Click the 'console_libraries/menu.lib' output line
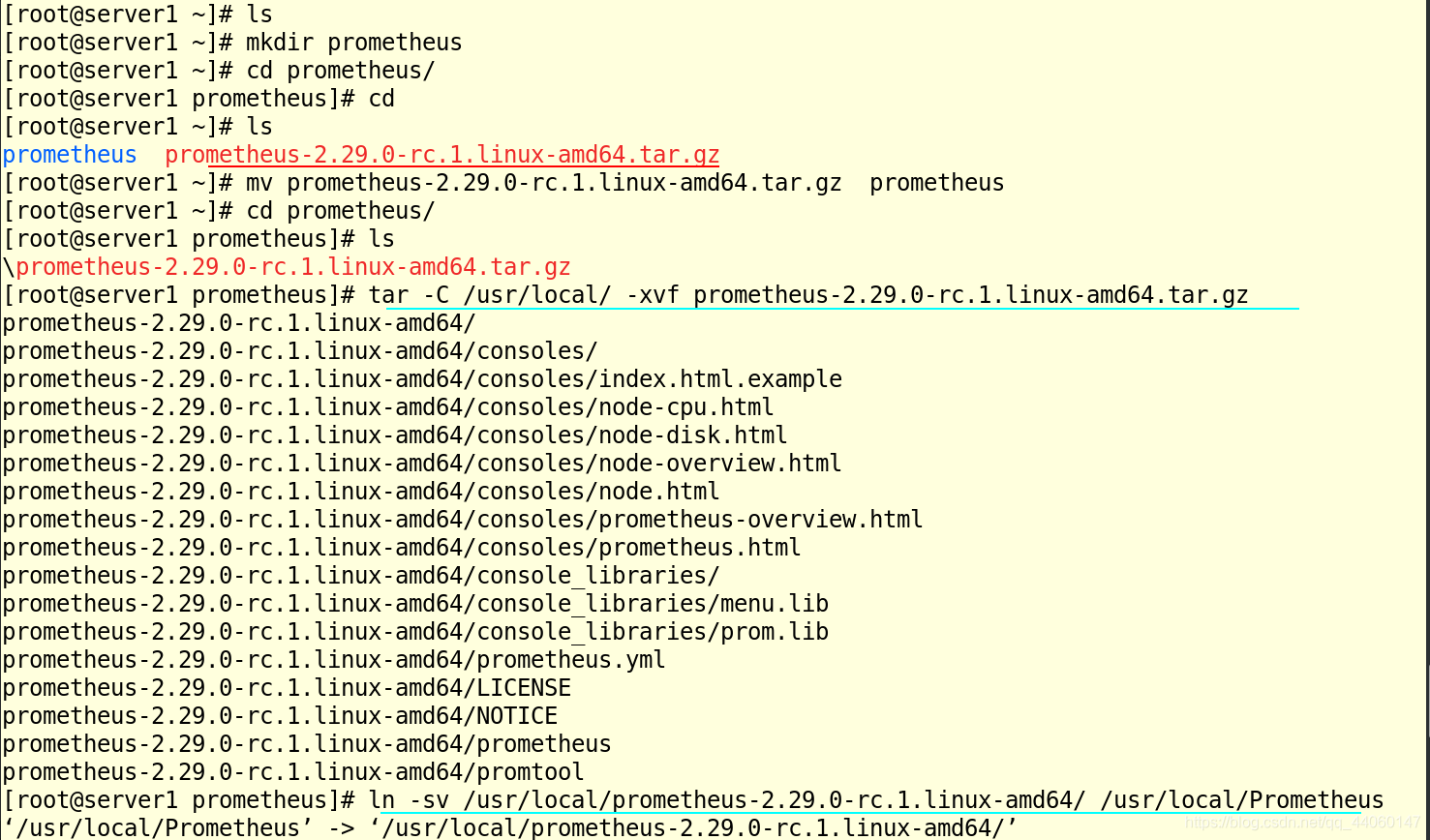Viewport: 1430px width, 840px height. (x=415, y=604)
